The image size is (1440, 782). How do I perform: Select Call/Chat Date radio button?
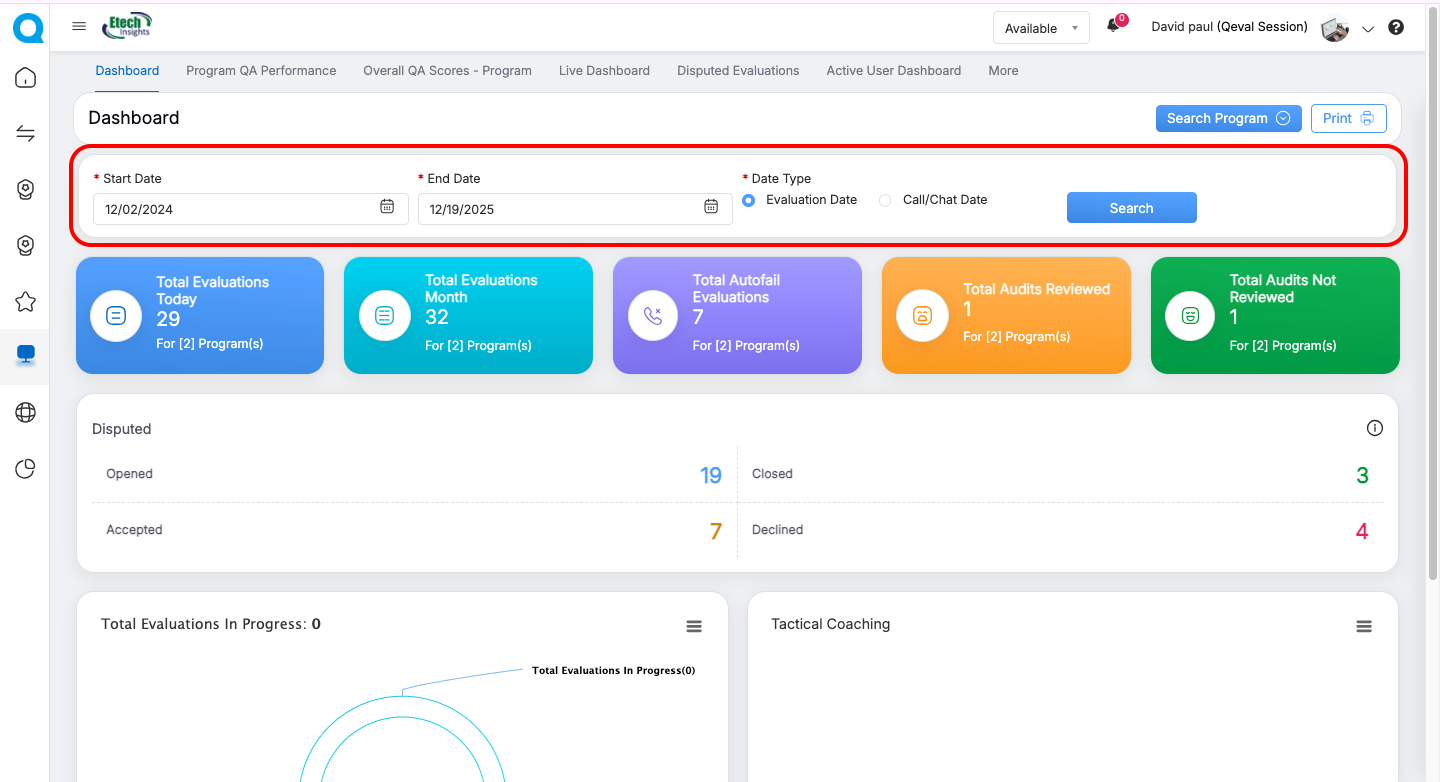pos(885,200)
